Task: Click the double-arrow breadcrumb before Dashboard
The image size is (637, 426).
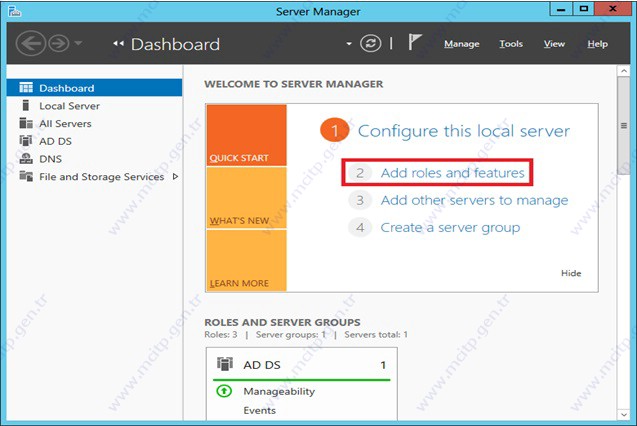Action: (x=118, y=43)
